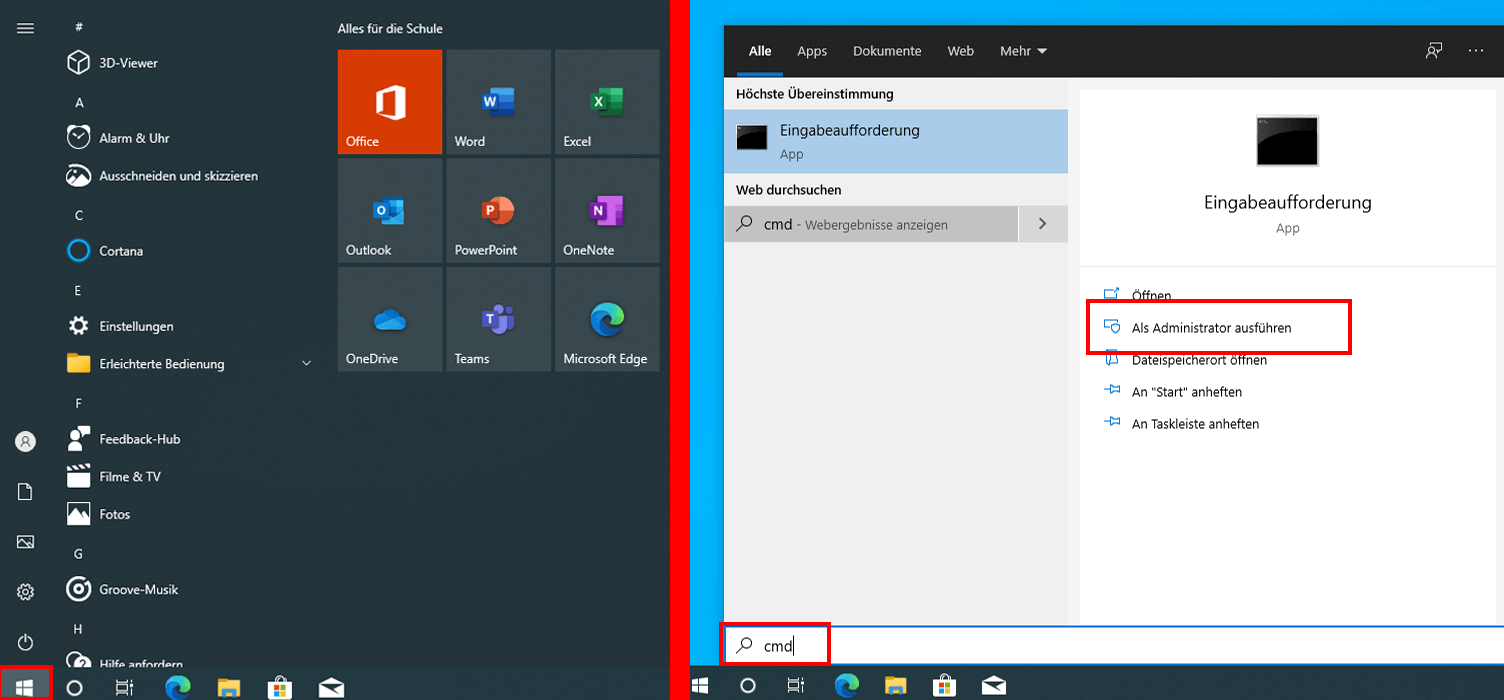Launch Excel from the Start tiles
Screen dimensions: 1504x700
pyautogui.click(x=606, y=102)
